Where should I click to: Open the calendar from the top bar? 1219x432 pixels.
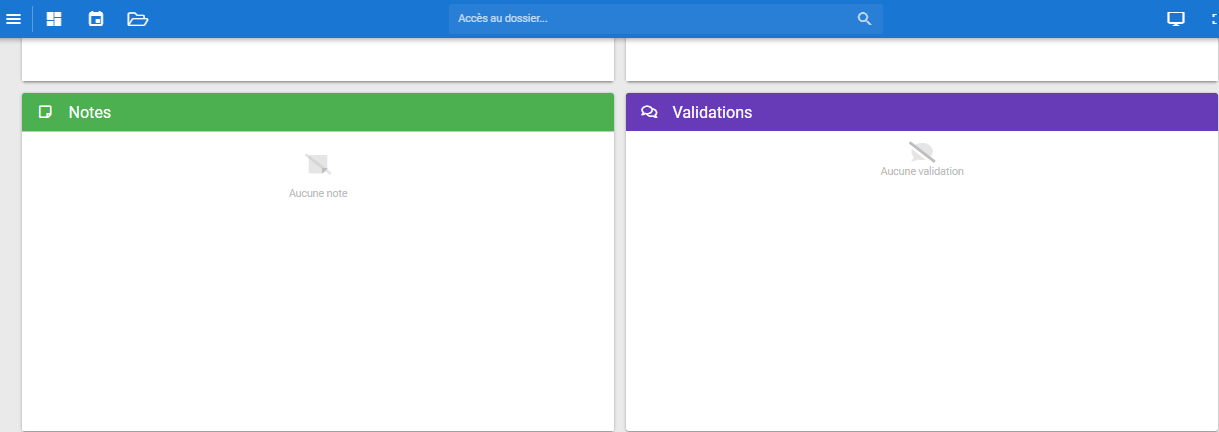click(x=96, y=19)
